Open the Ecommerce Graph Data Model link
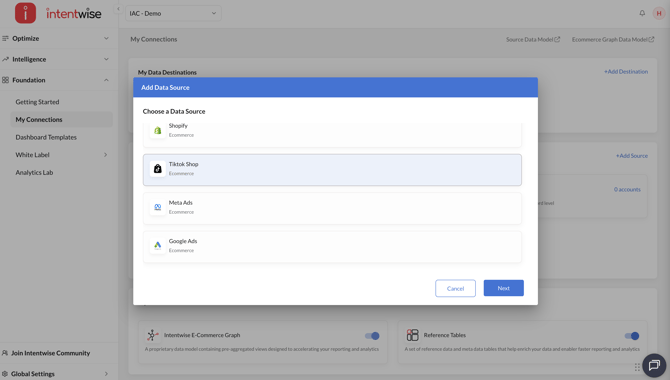This screenshot has width=670, height=380. pyautogui.click(x=613, y=39)
